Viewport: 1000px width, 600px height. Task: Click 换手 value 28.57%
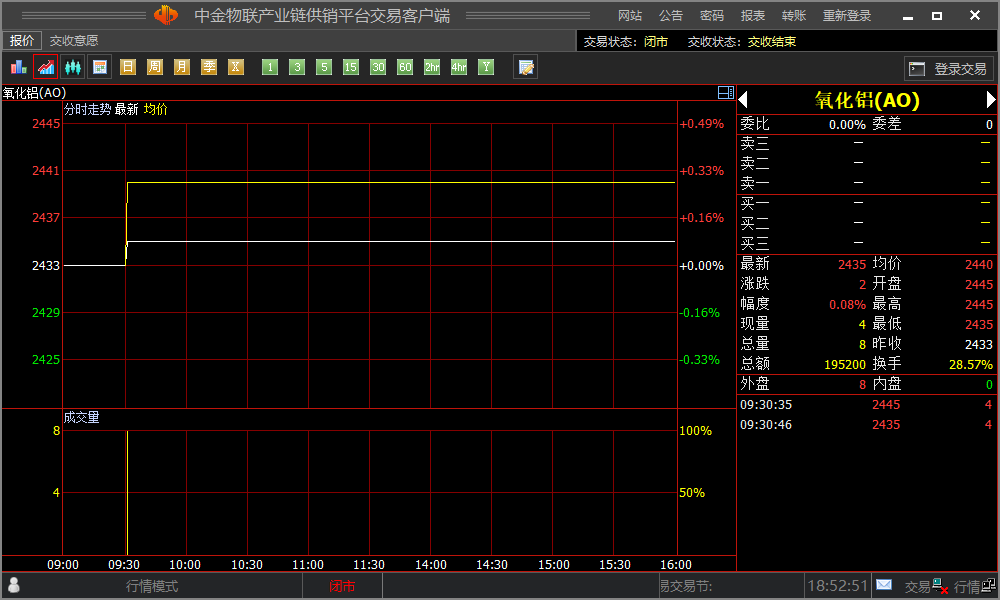tap(971, 364)
